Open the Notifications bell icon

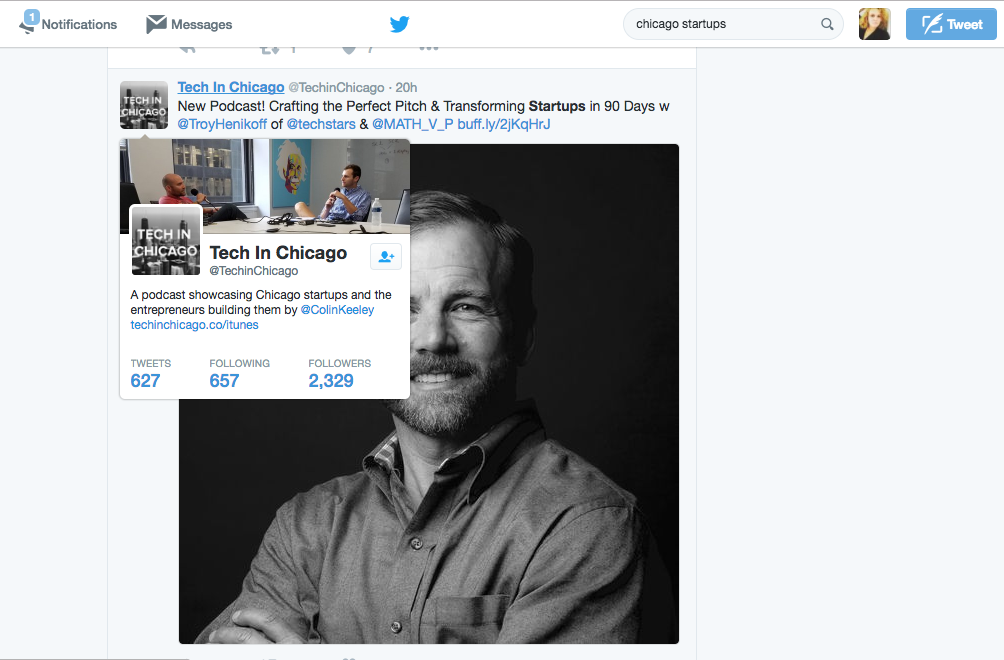pyautogui.click(x=29, y=22)
